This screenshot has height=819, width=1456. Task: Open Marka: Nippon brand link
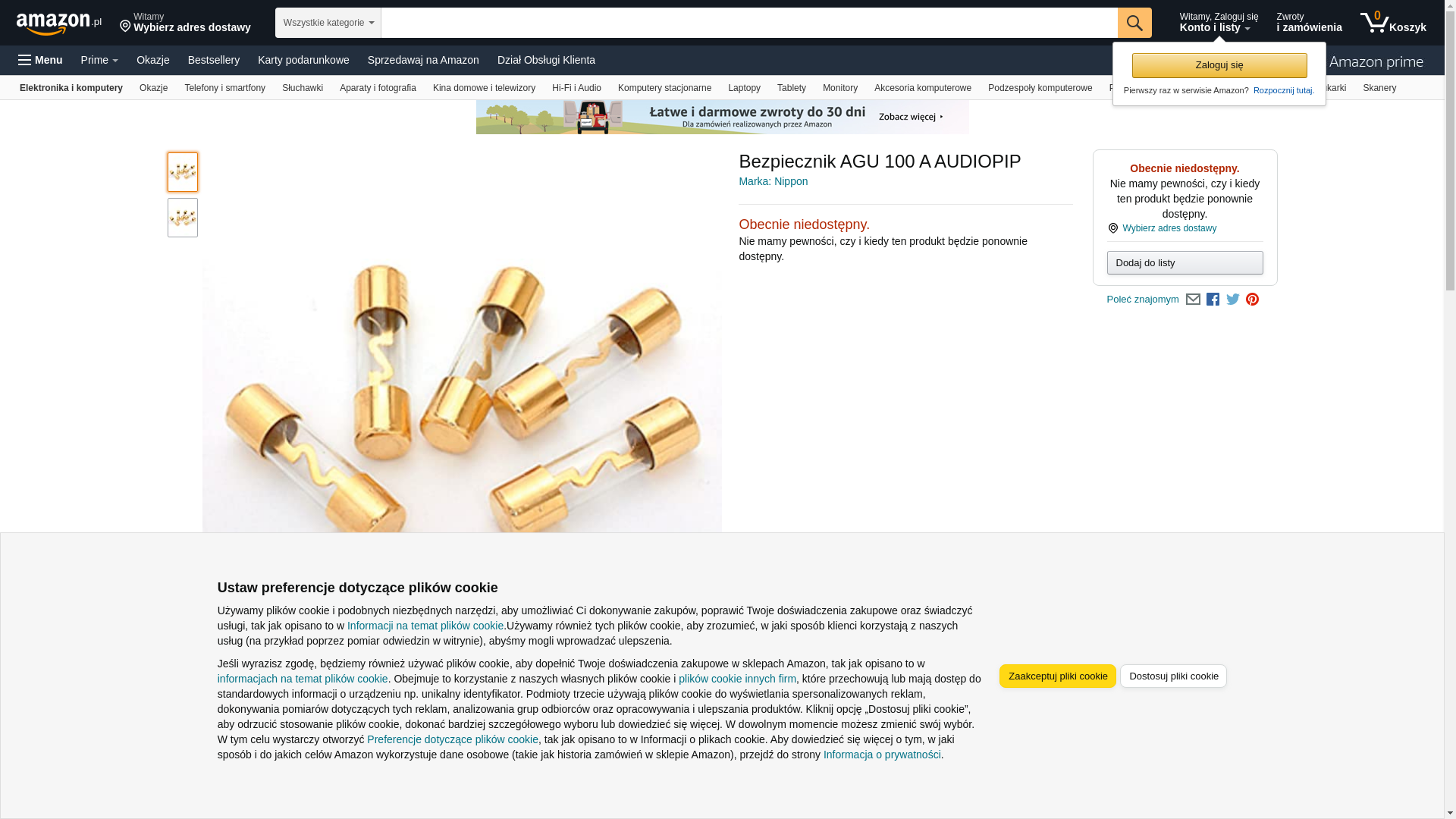[773, 181]
